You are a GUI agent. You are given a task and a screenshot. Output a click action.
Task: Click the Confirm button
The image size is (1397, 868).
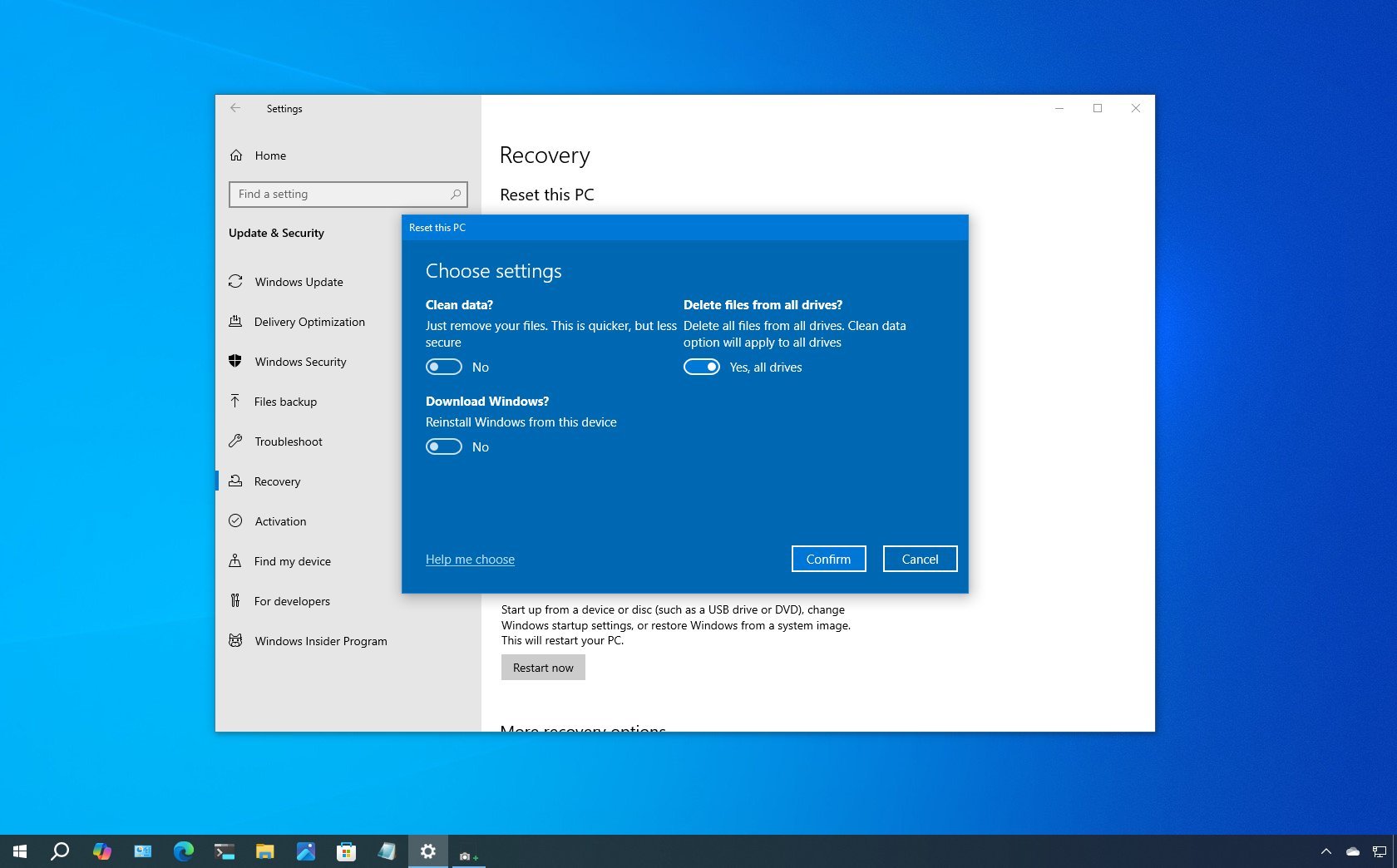[828, 559]
